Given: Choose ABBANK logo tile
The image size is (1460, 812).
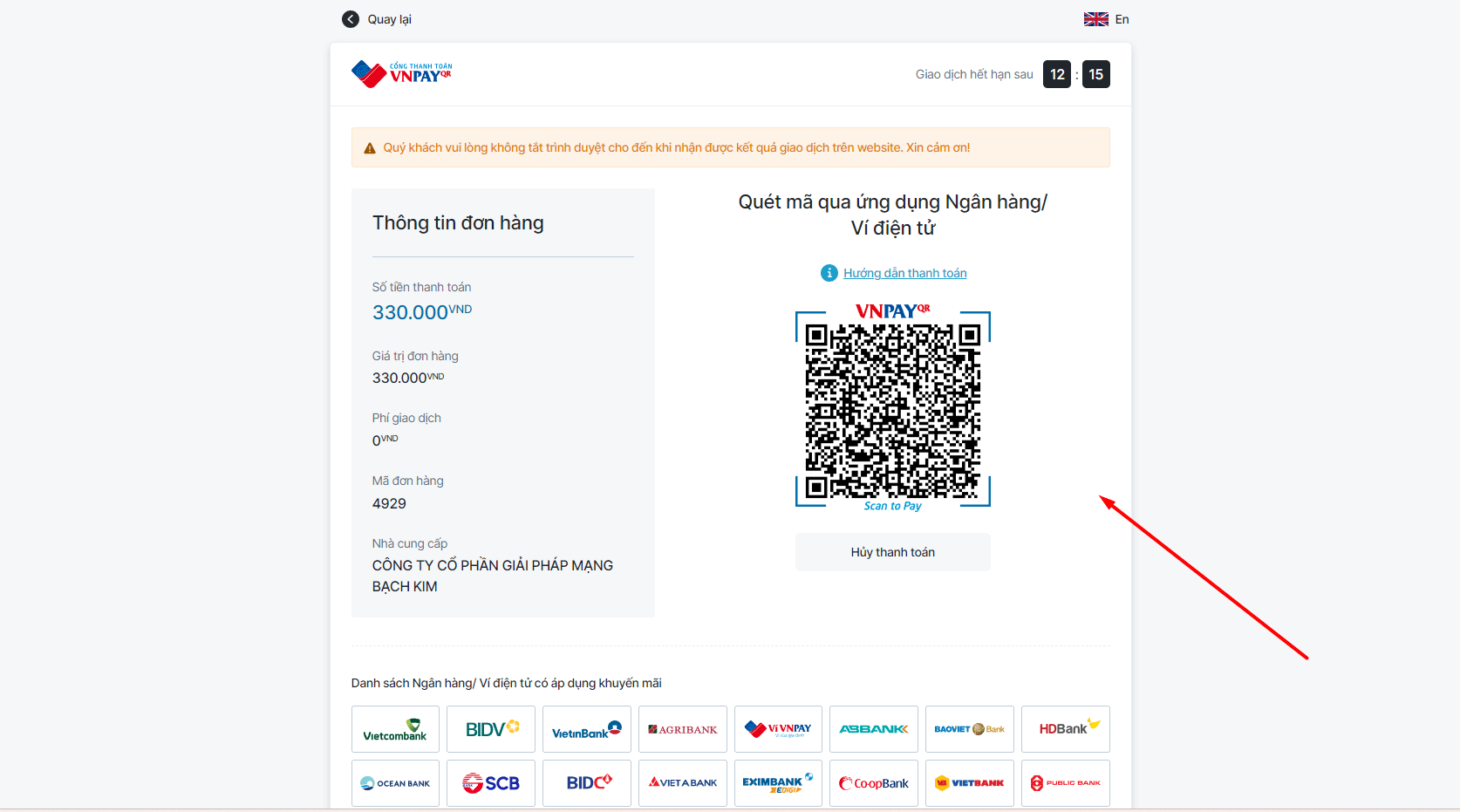Looking at the screenshot, I should (874, 729).
